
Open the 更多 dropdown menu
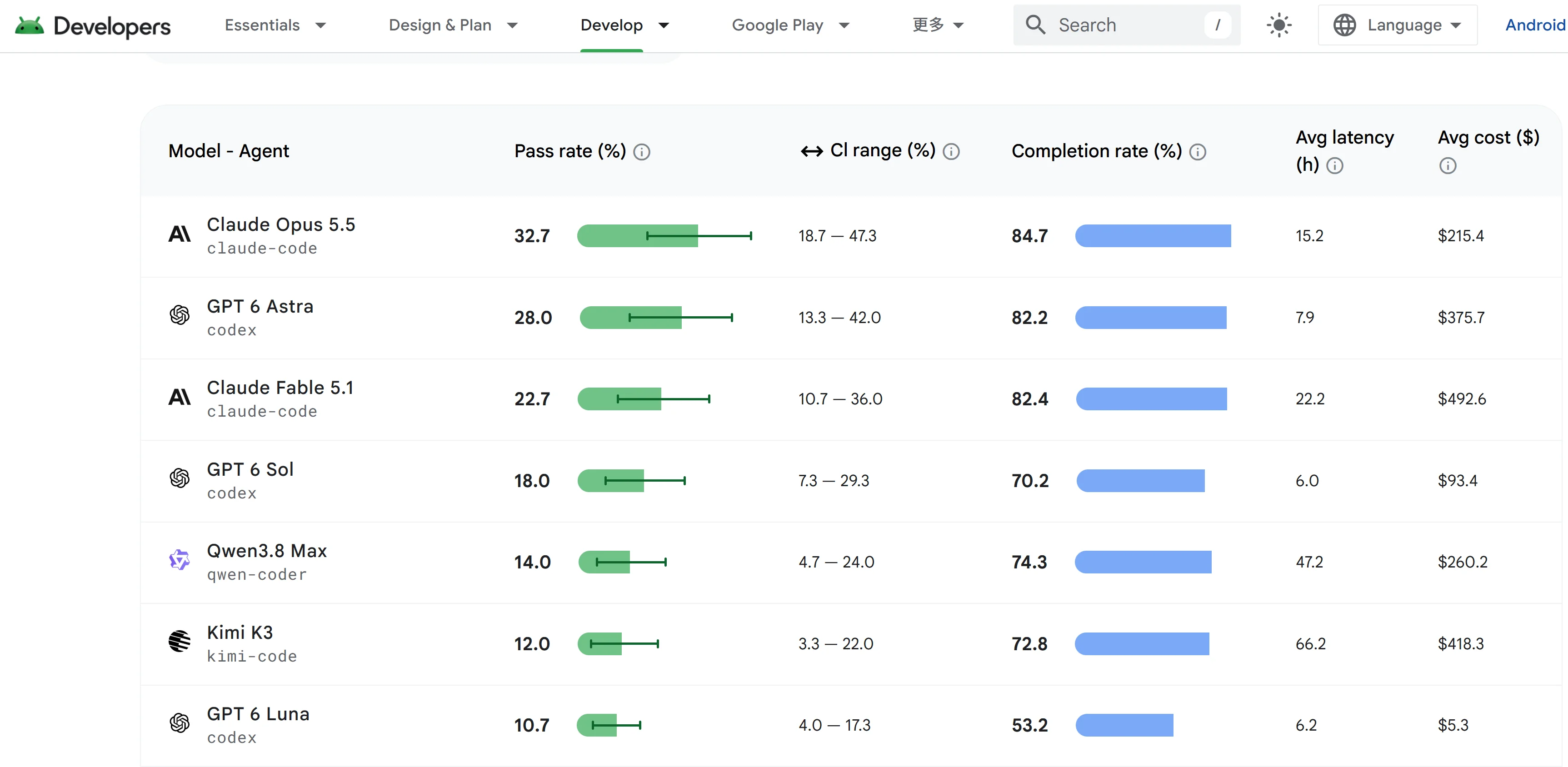click(x=938, y=25)
